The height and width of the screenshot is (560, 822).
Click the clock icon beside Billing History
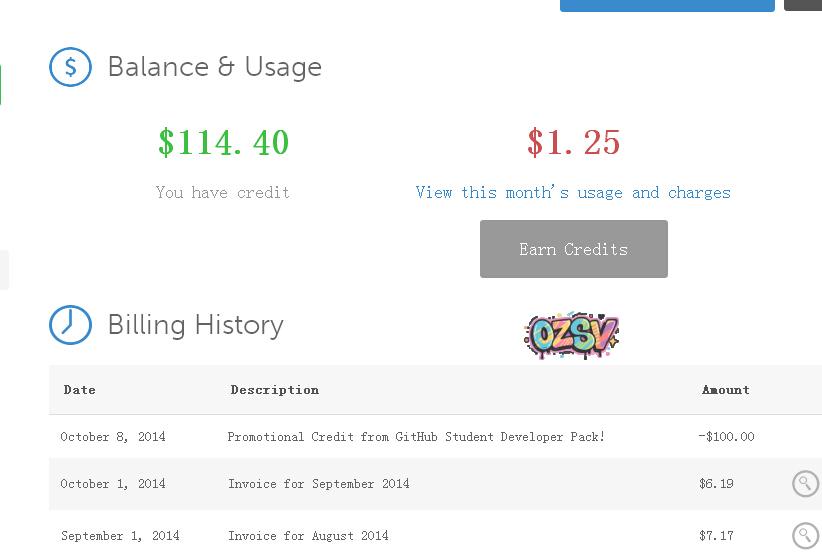[70, 325]
